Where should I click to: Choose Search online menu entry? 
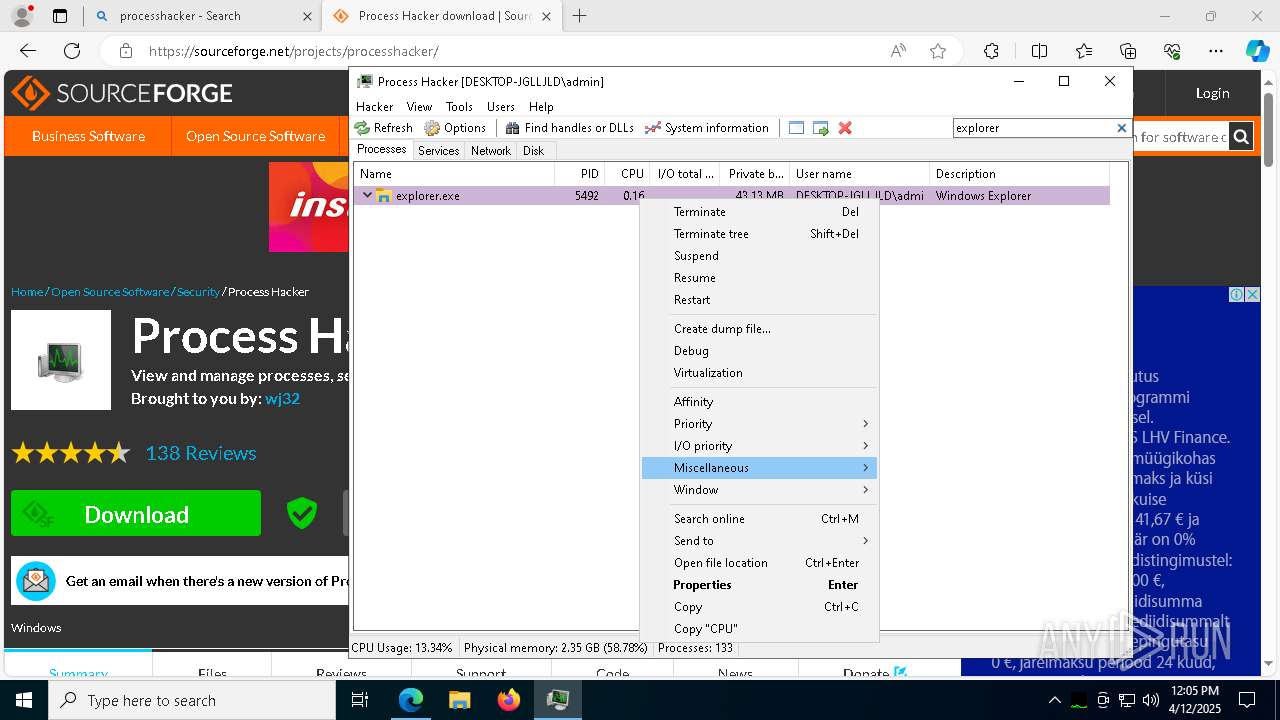tap(759, 519)
